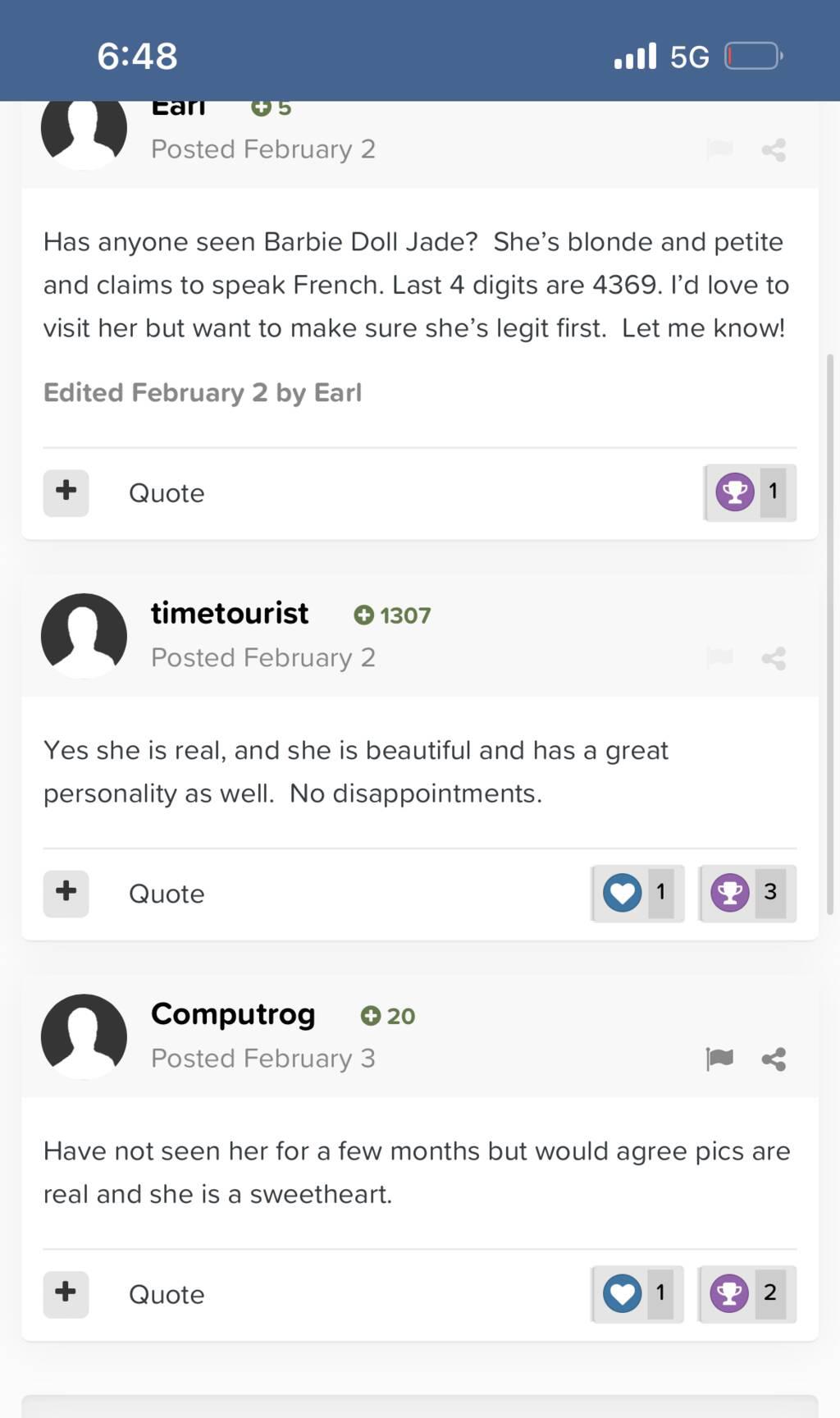Share Earl's post via share icon
The height and width of the screenshot is (1418, 840).
774,150
